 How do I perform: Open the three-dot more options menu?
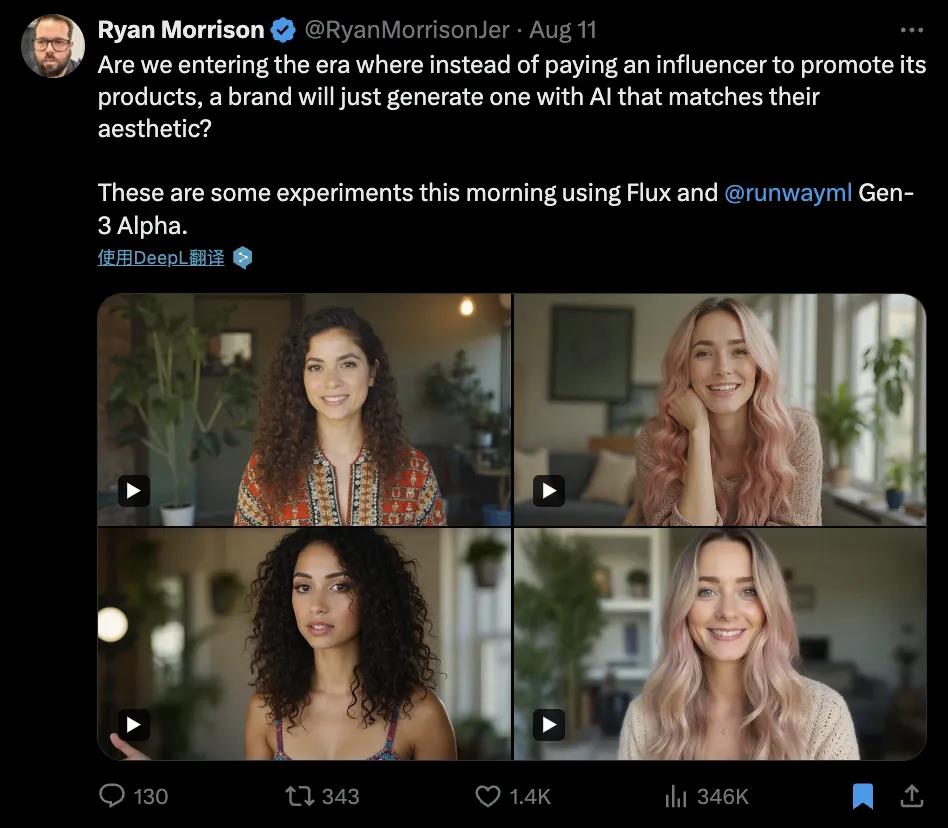tap(912, 31)
